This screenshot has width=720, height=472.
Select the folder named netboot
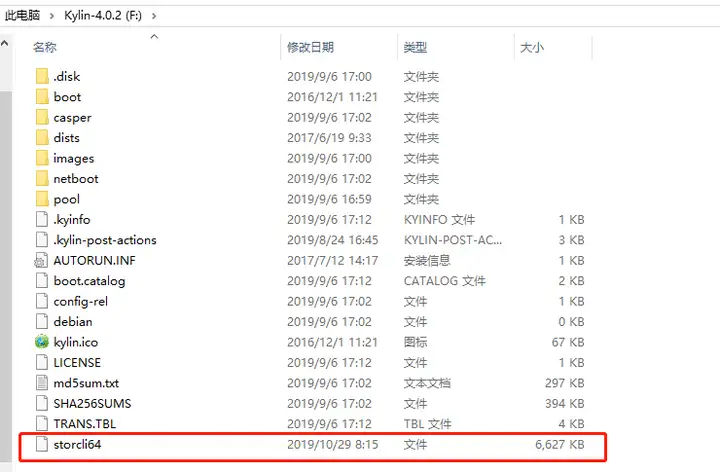tap(76, 179)
